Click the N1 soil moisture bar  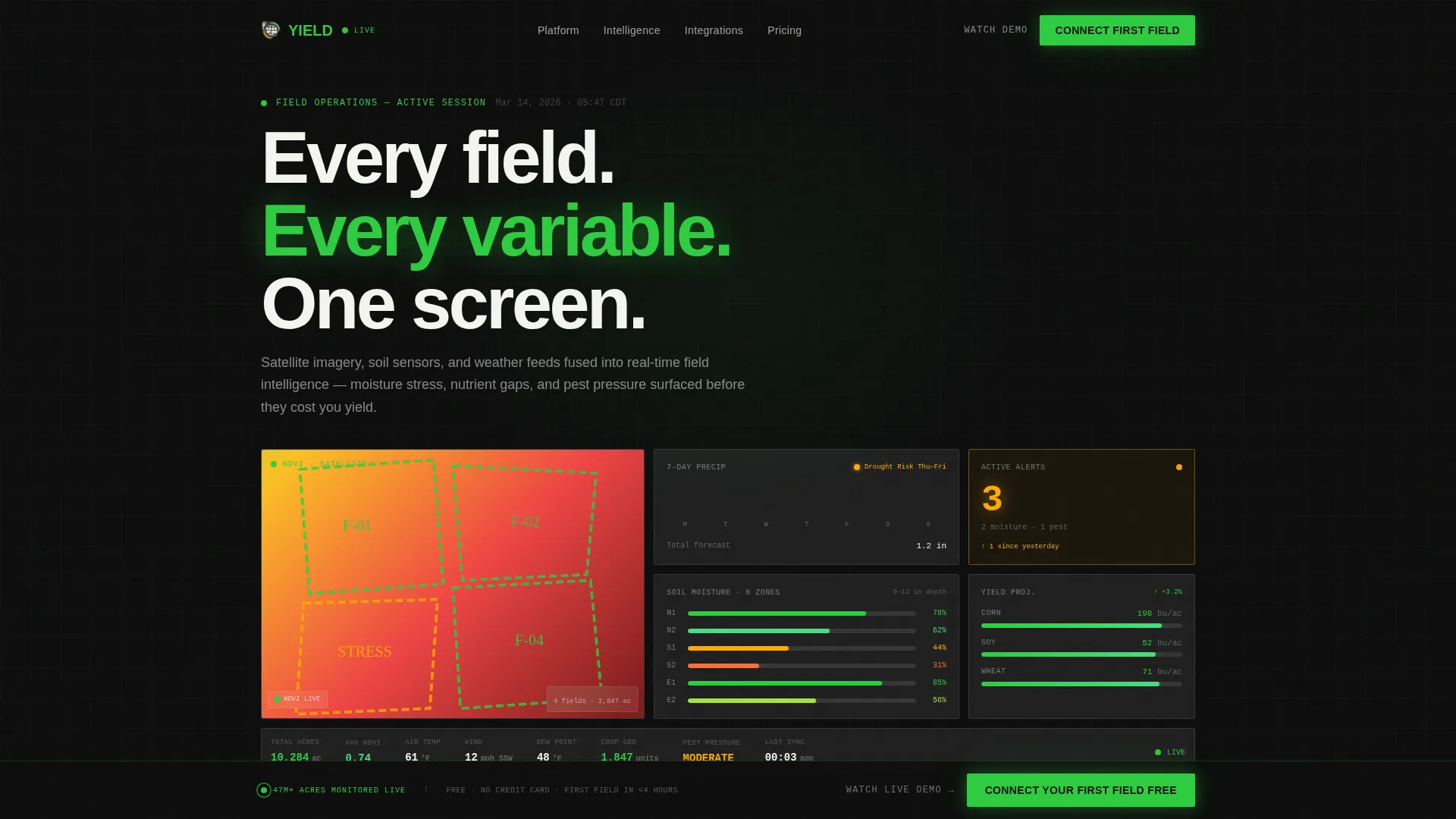pyautogui.click(x=802, y=613)
